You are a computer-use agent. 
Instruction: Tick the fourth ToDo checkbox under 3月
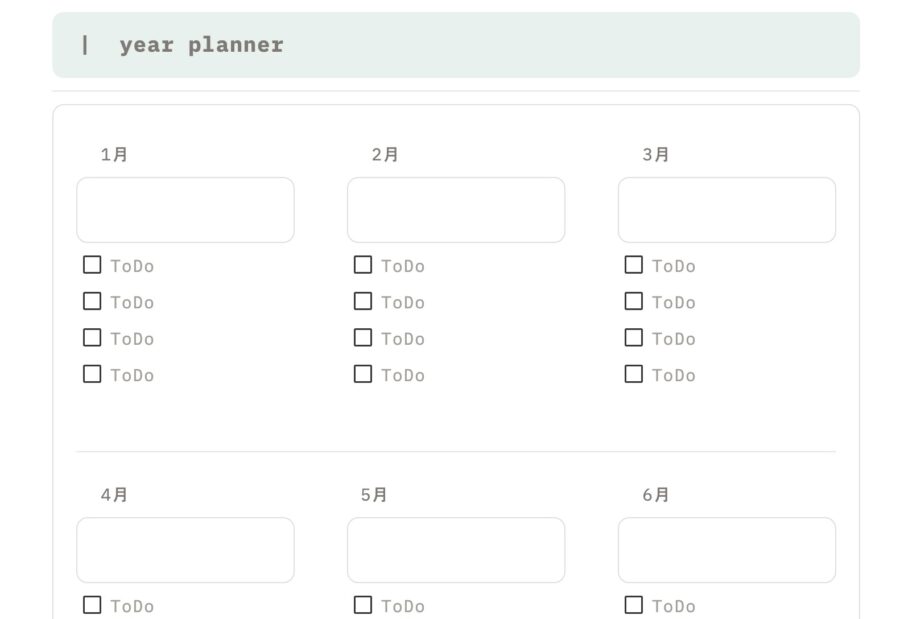634,374
